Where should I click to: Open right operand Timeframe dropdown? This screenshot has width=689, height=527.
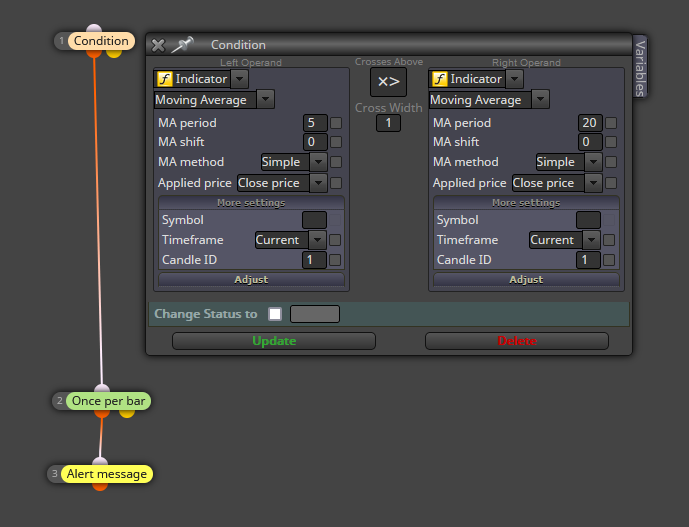coord(591,240)
